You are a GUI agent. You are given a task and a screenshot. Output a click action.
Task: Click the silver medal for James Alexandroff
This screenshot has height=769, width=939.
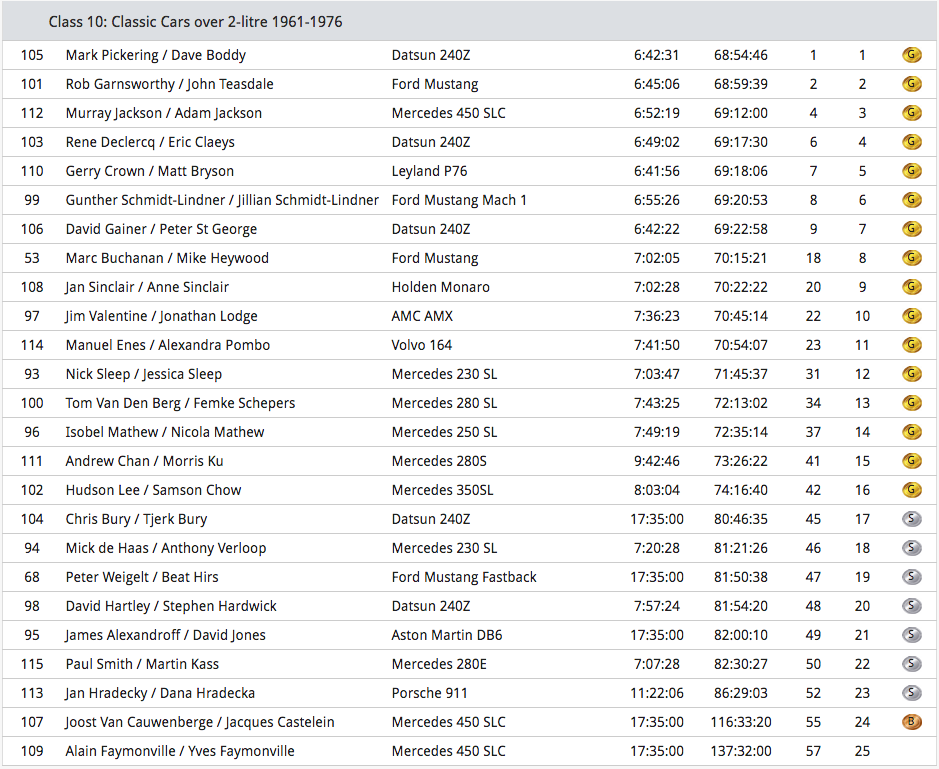(x=911, y=635)
